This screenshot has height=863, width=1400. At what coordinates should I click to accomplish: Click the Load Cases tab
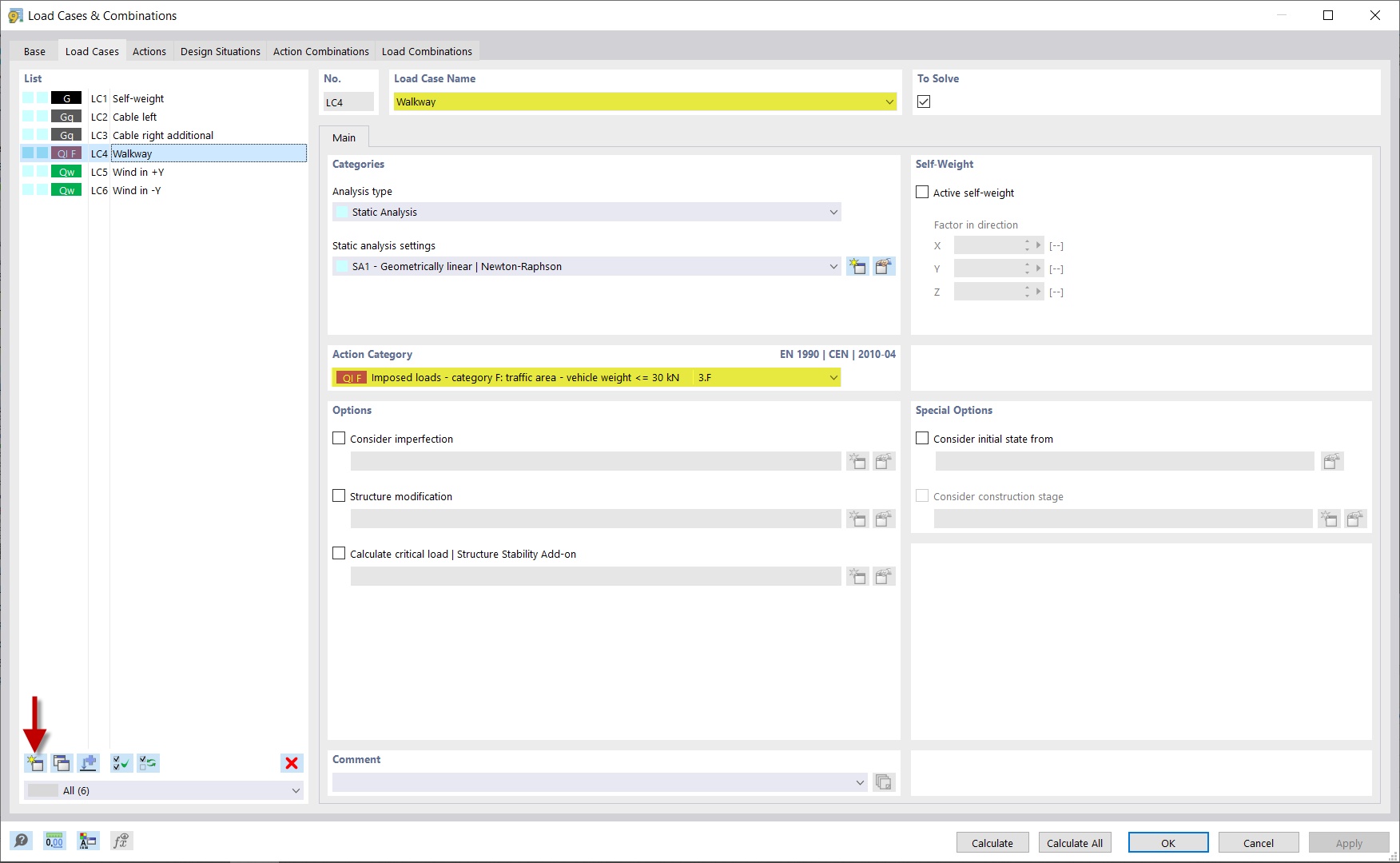point(92,51)
